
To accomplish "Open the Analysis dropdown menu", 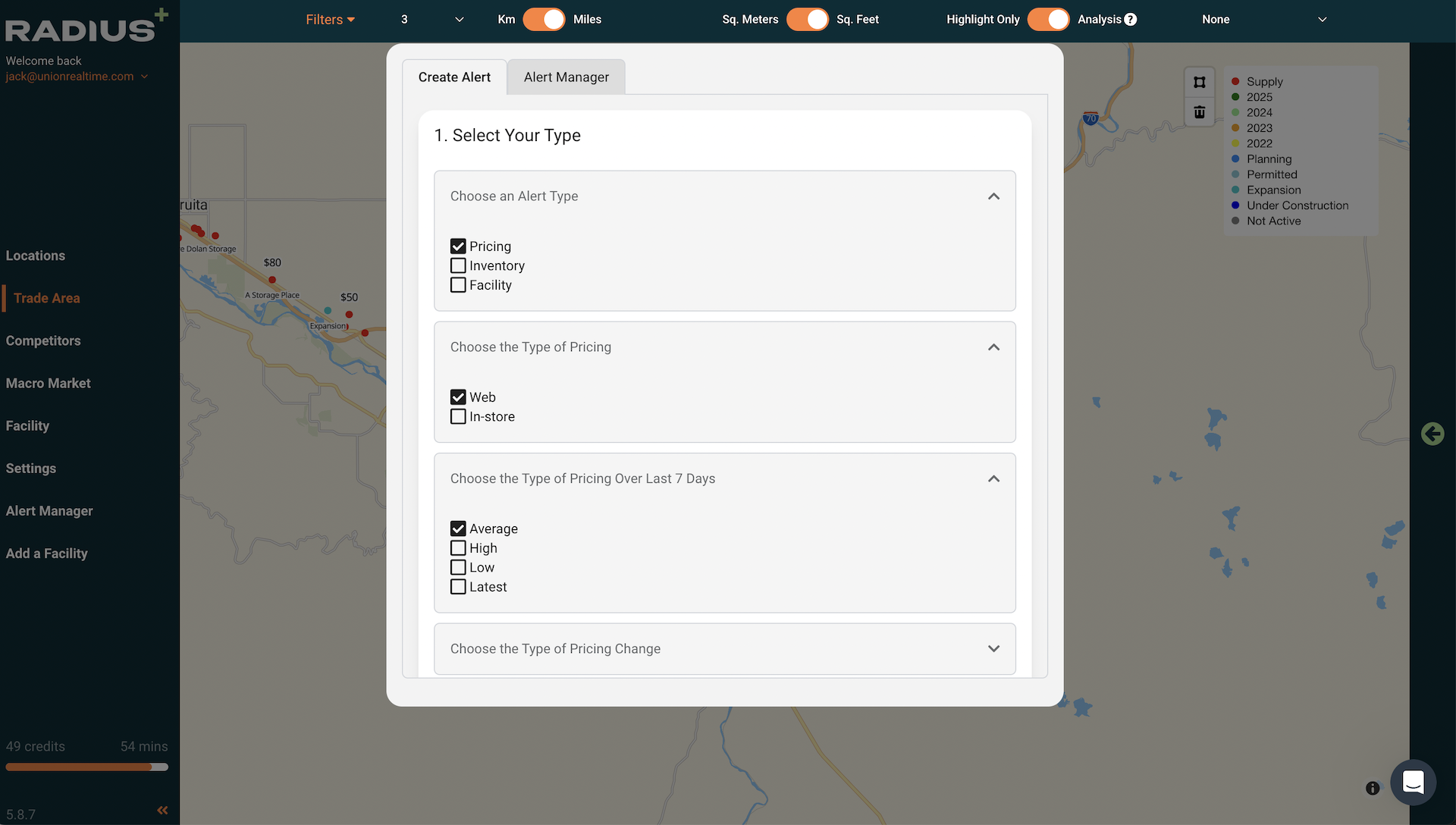I will coord(1266,19).
